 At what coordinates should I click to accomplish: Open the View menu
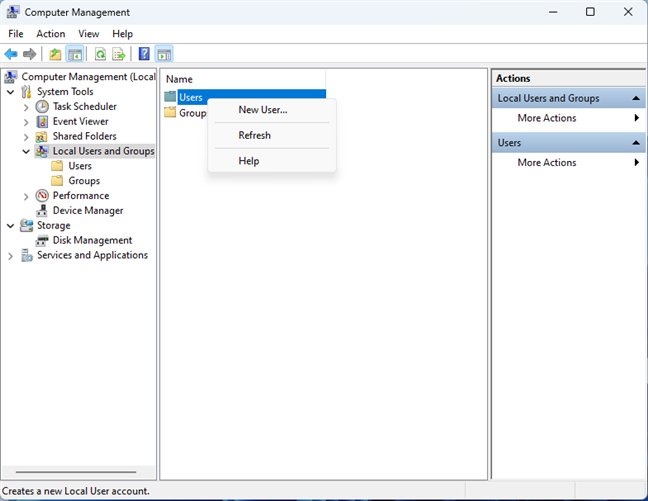[x=89, y=34]
